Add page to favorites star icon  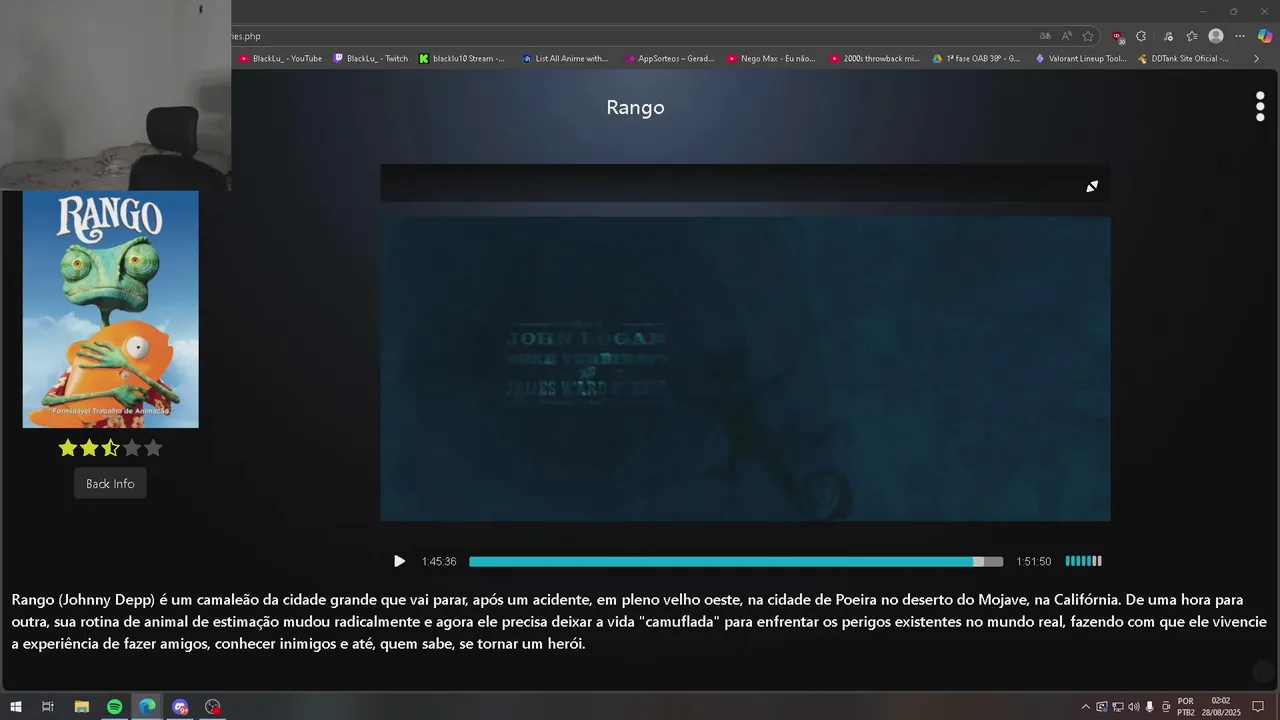pyautogui.click(x=1088, y=36)
